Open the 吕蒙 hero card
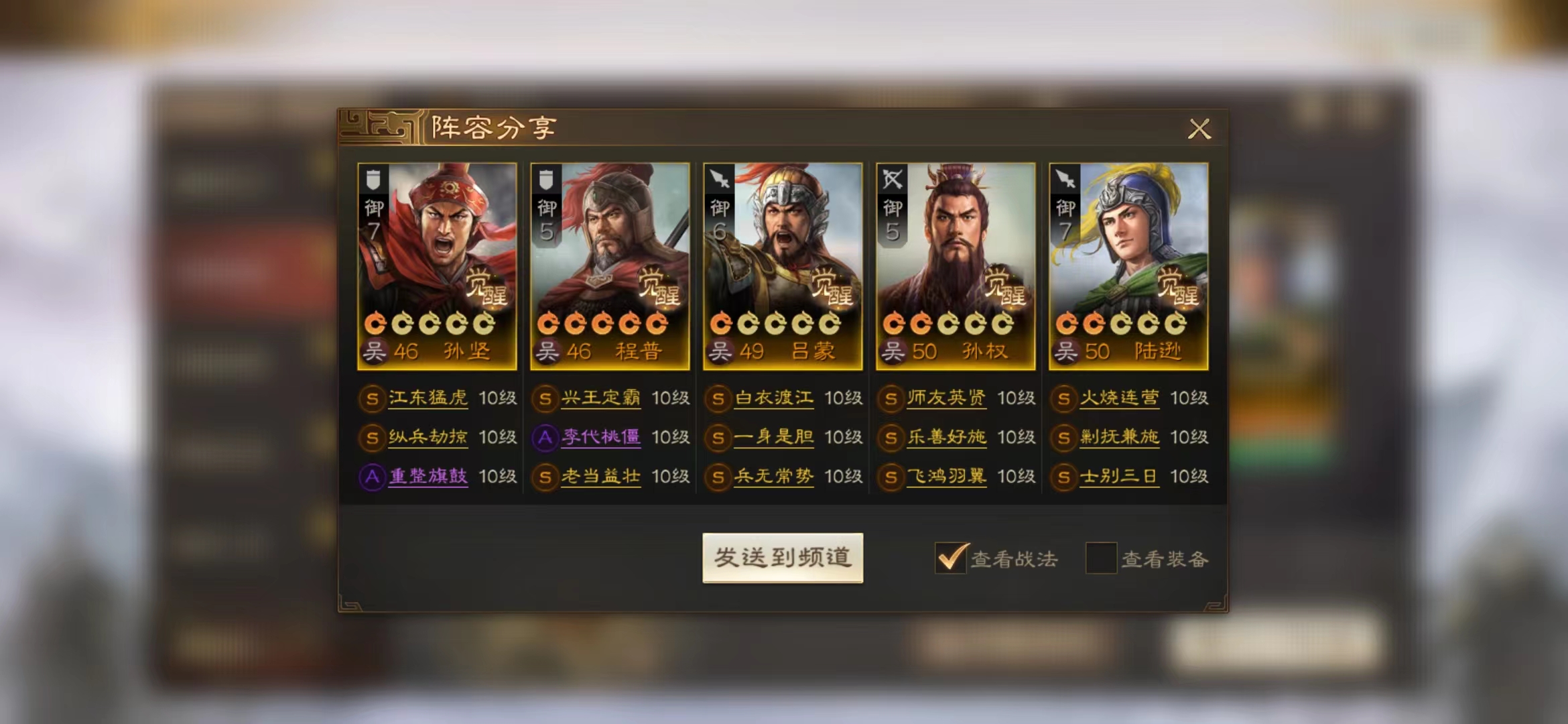The height and width of the screenshot is (724, 1568). click(783, 266)
